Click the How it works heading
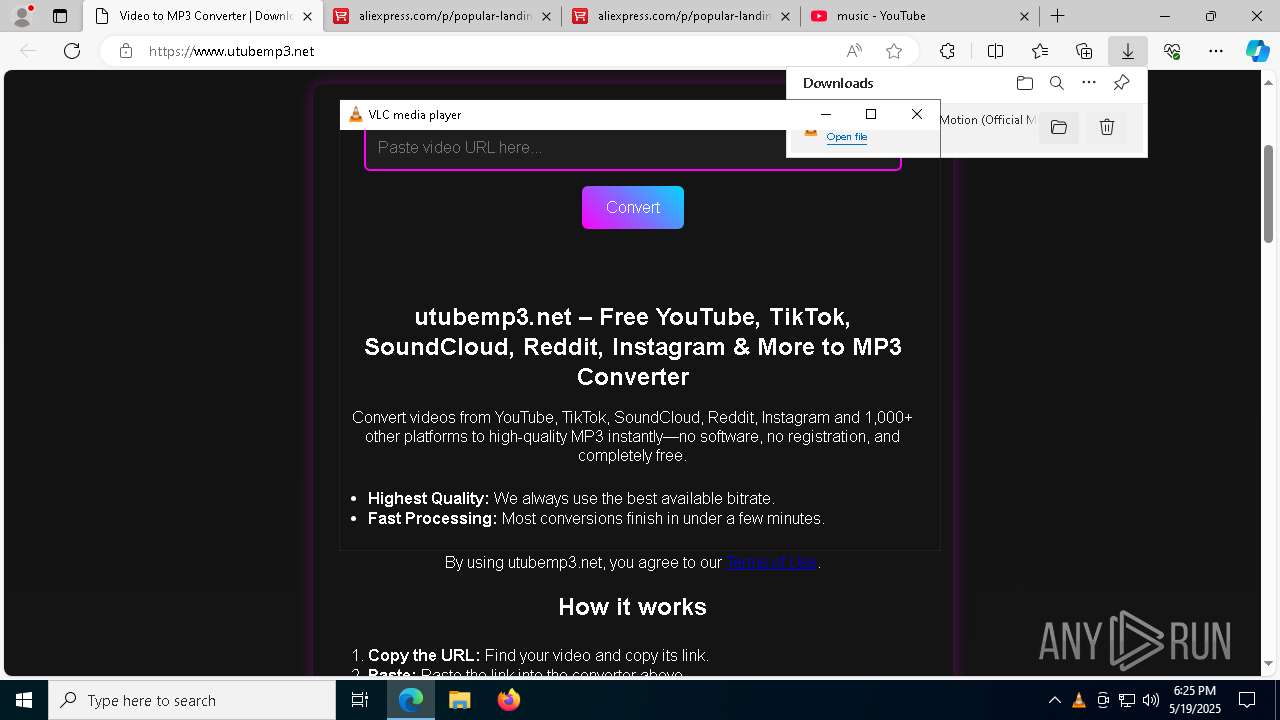 (632, 607)
